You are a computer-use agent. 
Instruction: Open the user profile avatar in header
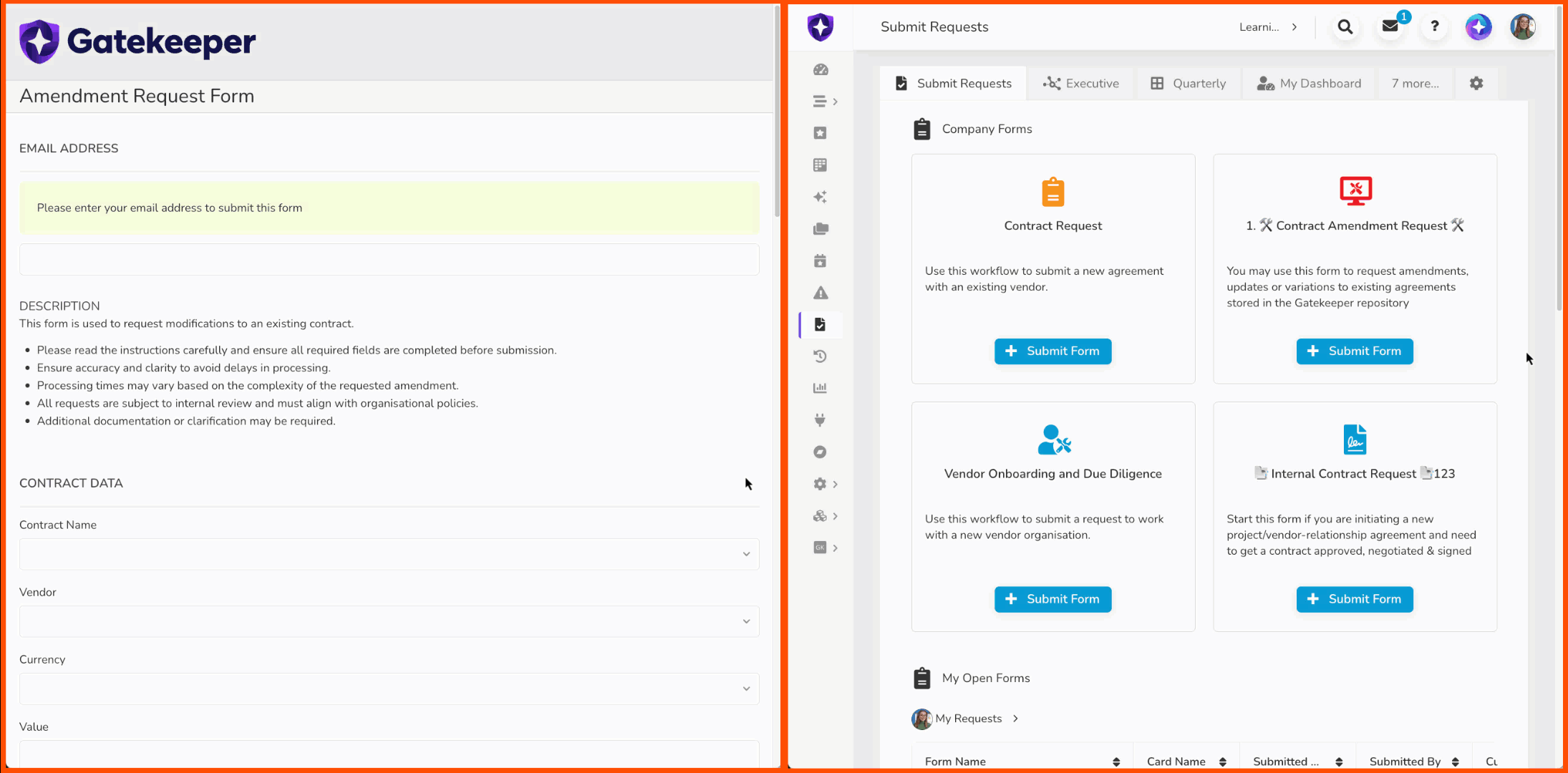click(x=1523, y=27)
